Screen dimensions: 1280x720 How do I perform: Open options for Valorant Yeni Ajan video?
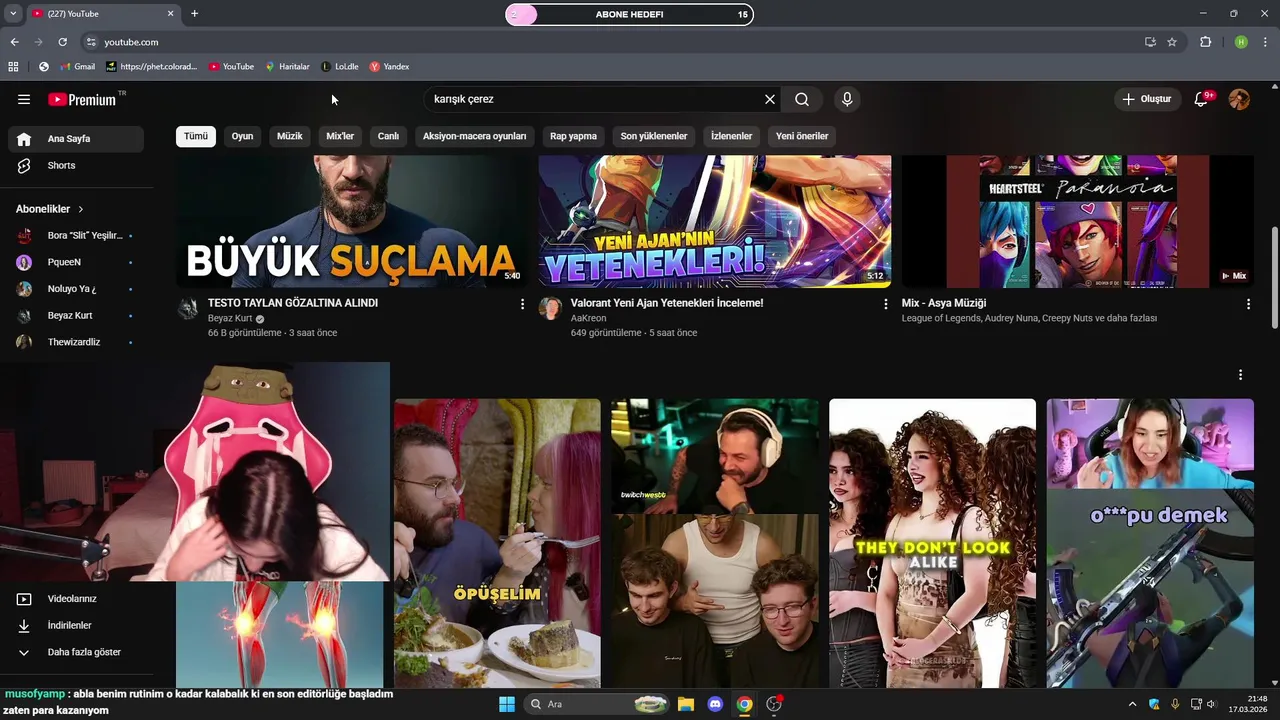point(885,304)
